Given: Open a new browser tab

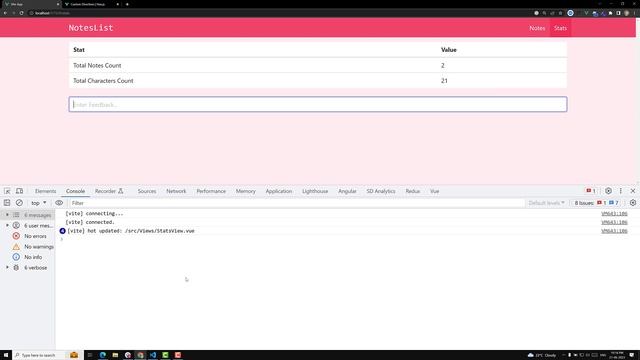Looking at the screenshot, I should (x=127, y=4).
